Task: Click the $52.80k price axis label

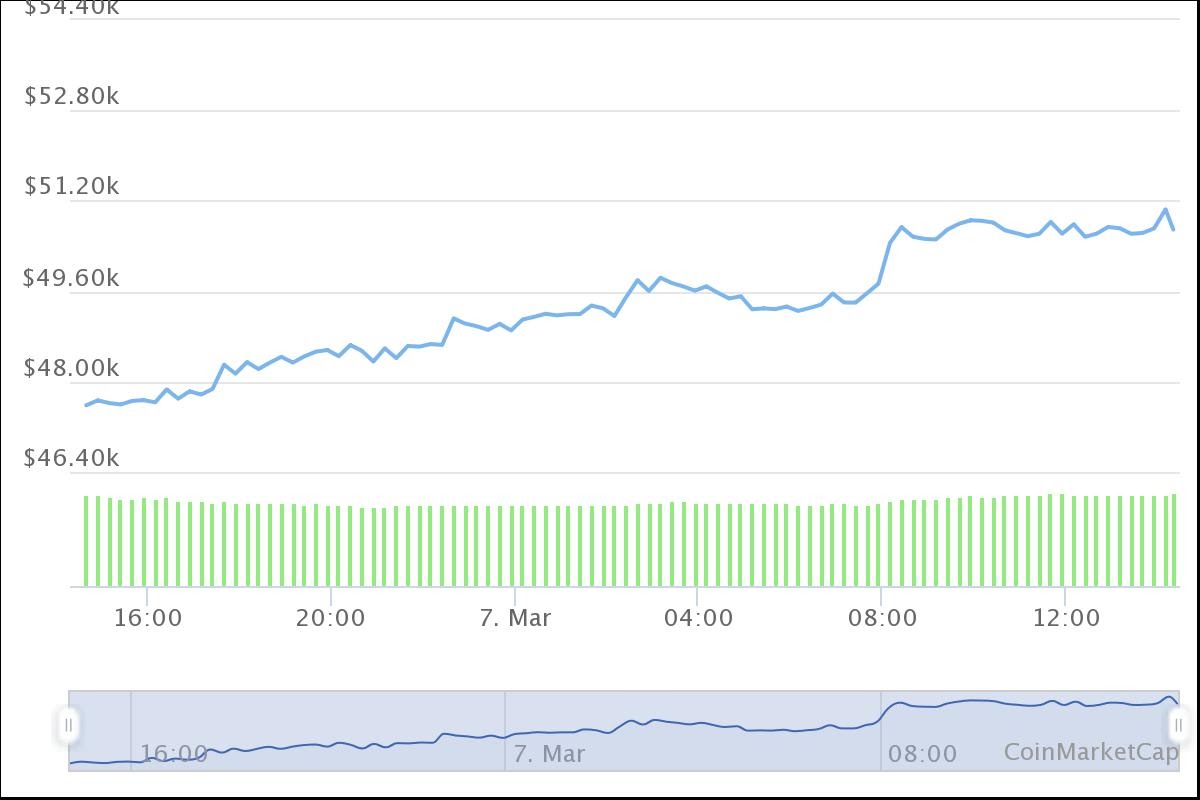Action: coord(71,96)
